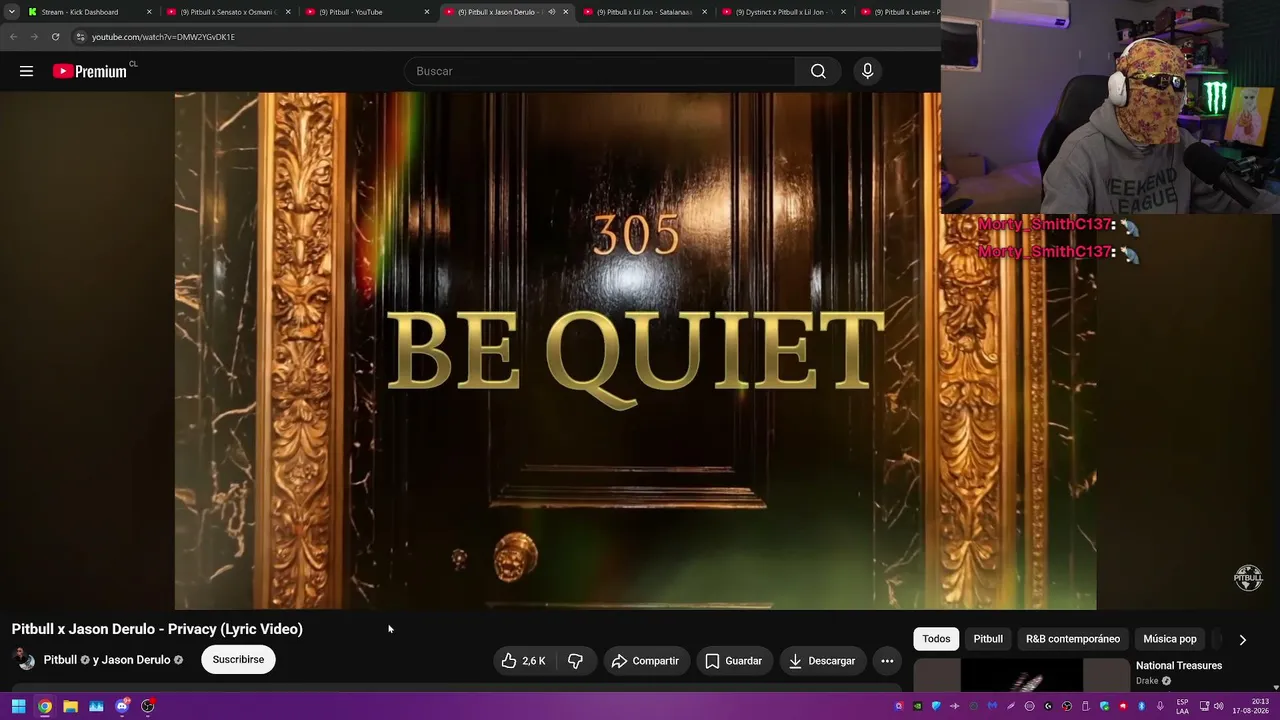Click the search magnifier button
This screenshot has height=720, width=1280.
[818, 71]
